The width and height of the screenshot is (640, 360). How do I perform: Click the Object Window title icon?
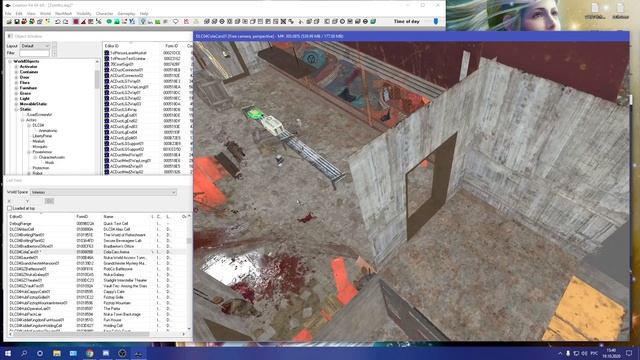pos(10,36)
